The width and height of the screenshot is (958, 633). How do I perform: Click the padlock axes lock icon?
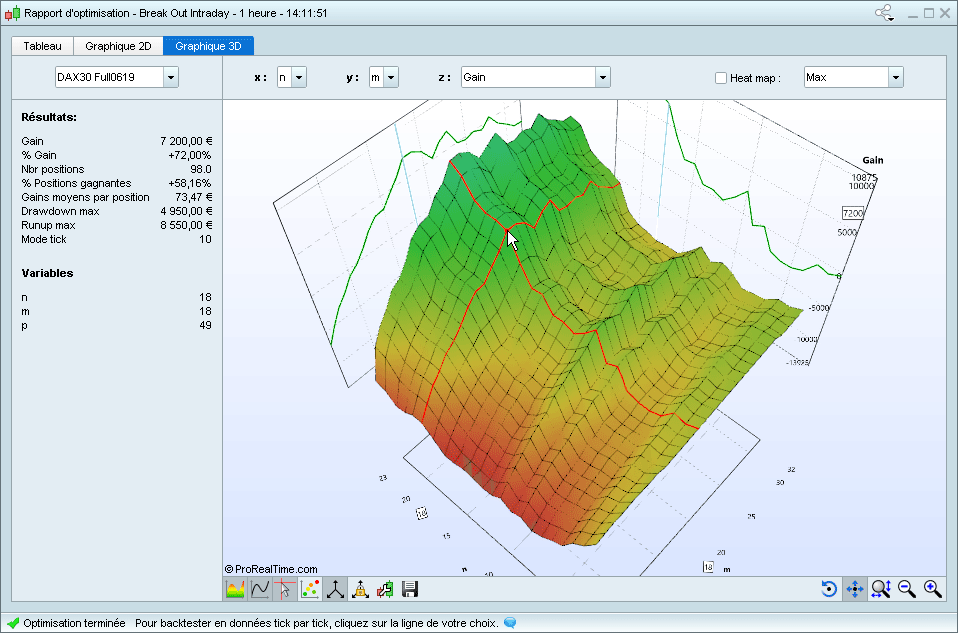coord(360,589)
